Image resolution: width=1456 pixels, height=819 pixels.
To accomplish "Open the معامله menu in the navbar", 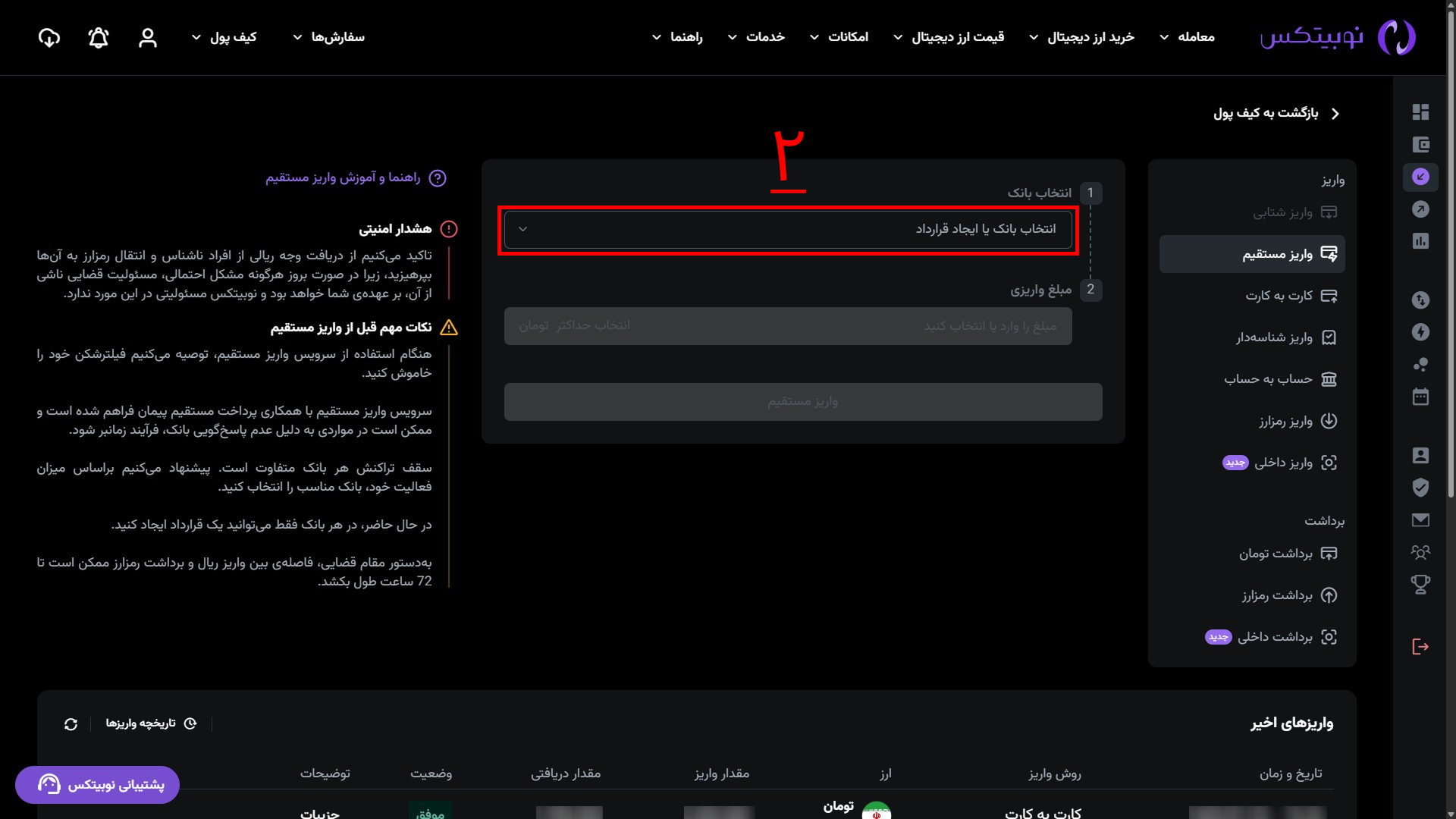I will (1188, 37).
